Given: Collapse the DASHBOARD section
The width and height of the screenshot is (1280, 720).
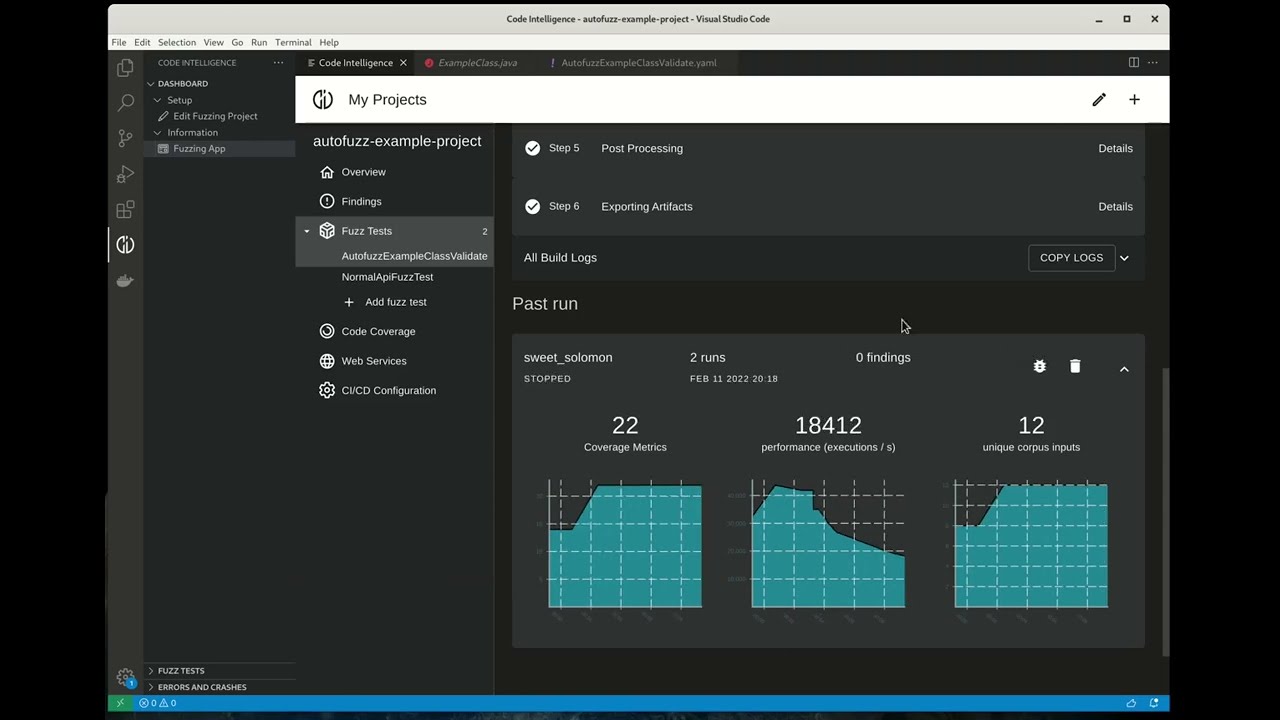Looking at the screenshot, I should (x=151, y=84).
